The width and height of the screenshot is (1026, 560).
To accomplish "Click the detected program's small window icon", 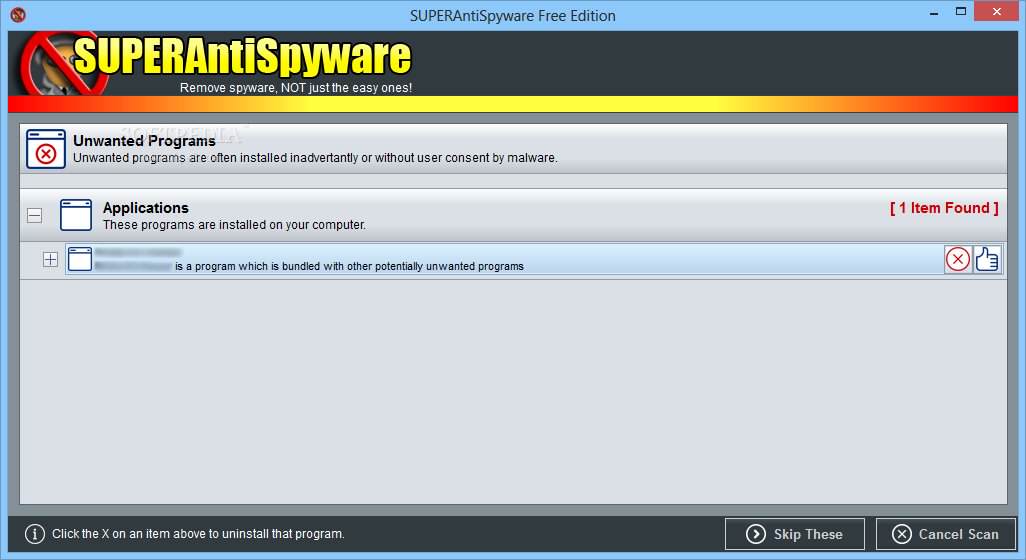I will point(80,259).
